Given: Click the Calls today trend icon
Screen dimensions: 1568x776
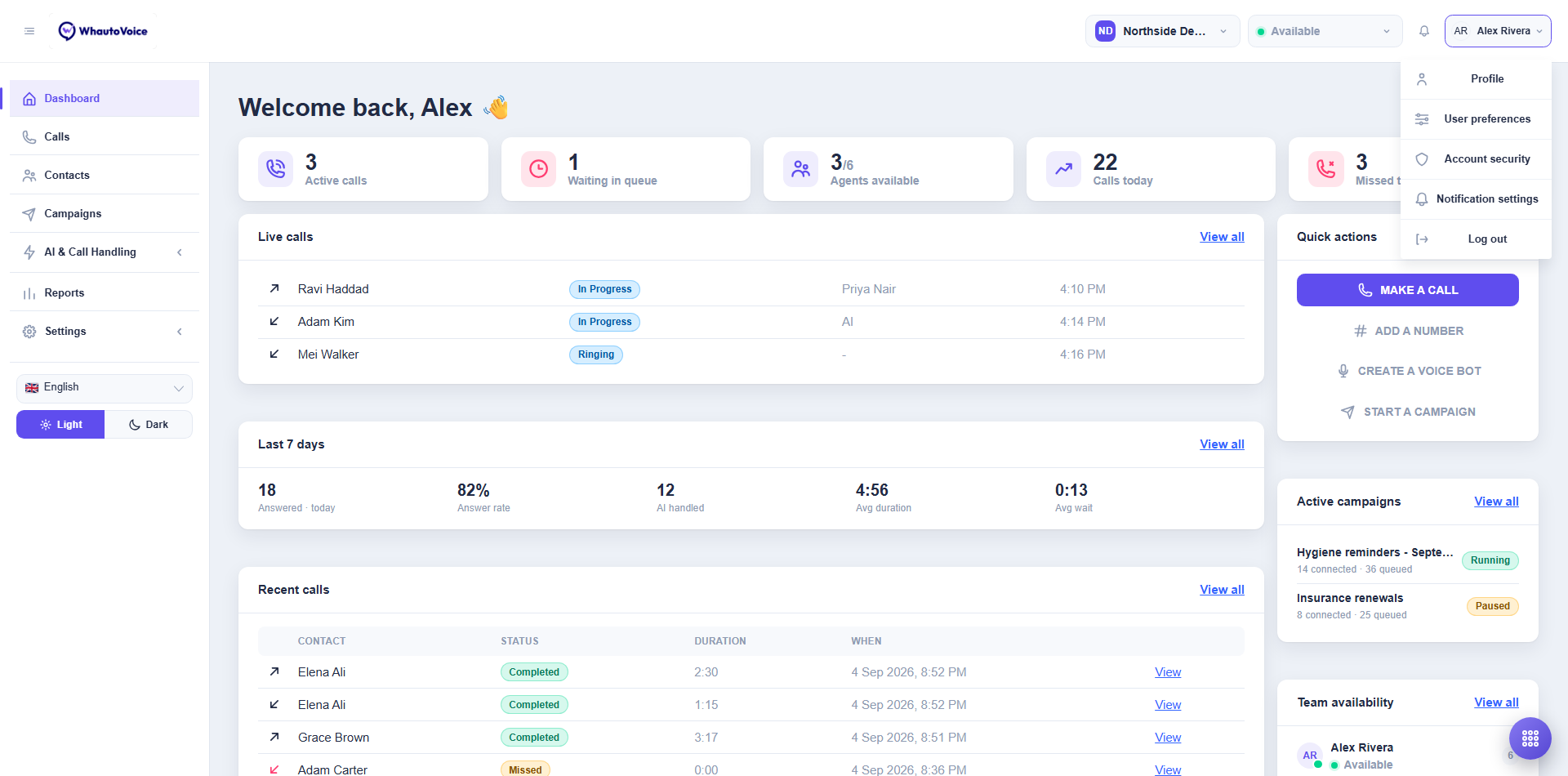Looking at the screenshot, I should click(1063, 169).
